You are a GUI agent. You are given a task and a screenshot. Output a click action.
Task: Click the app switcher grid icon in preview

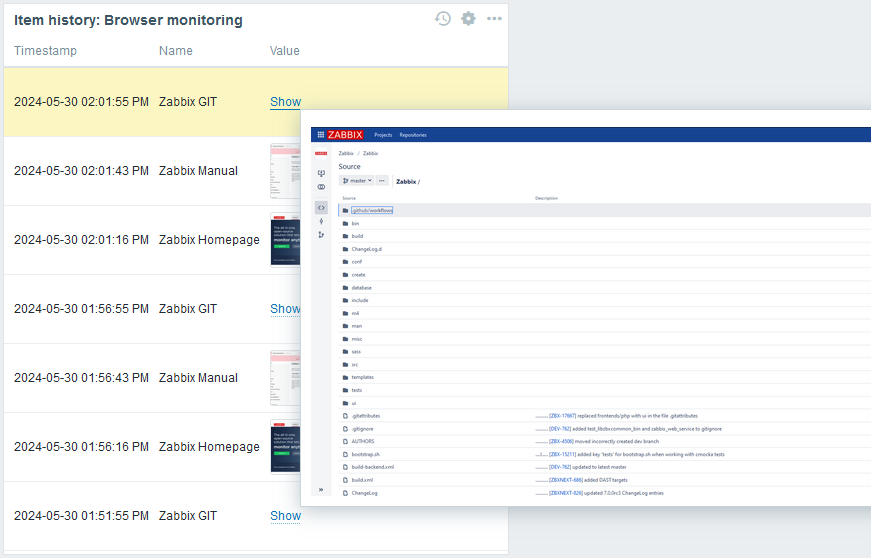coord(321,135)
